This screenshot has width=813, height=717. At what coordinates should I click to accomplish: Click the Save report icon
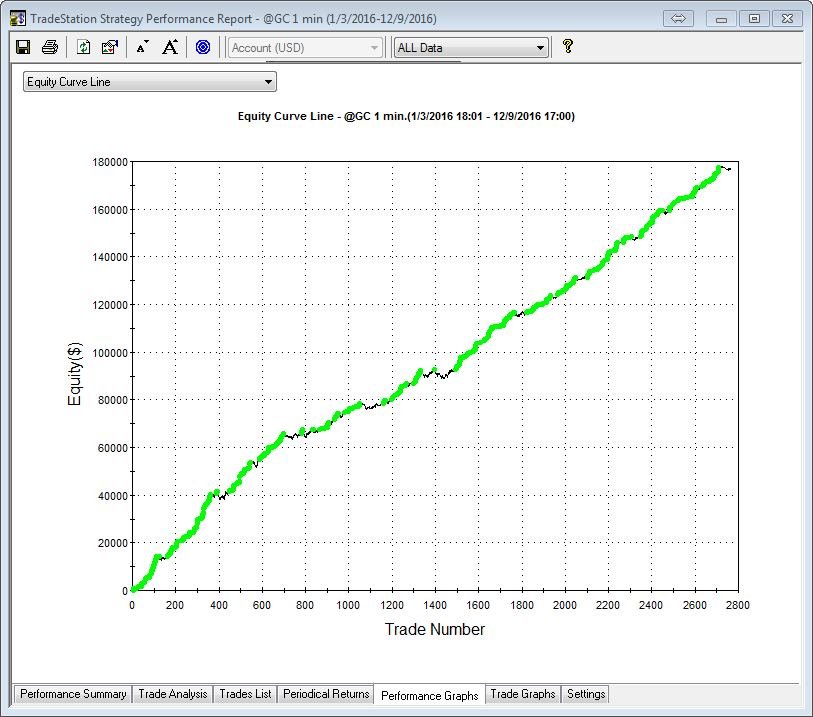coord(23,47)
